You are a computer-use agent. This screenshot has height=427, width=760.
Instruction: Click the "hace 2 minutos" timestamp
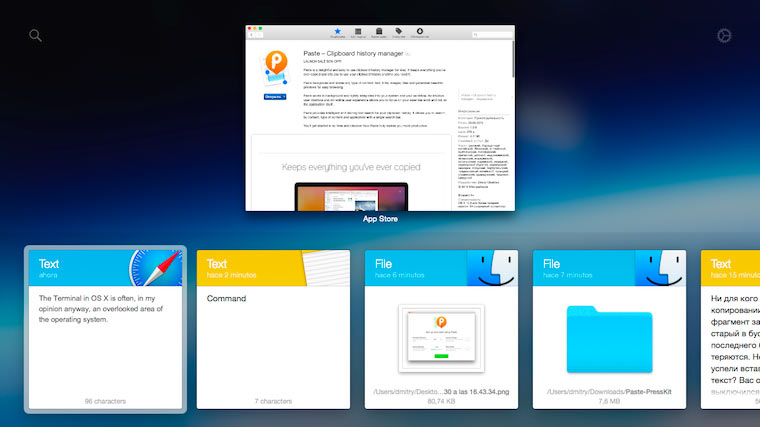[231, 275]
